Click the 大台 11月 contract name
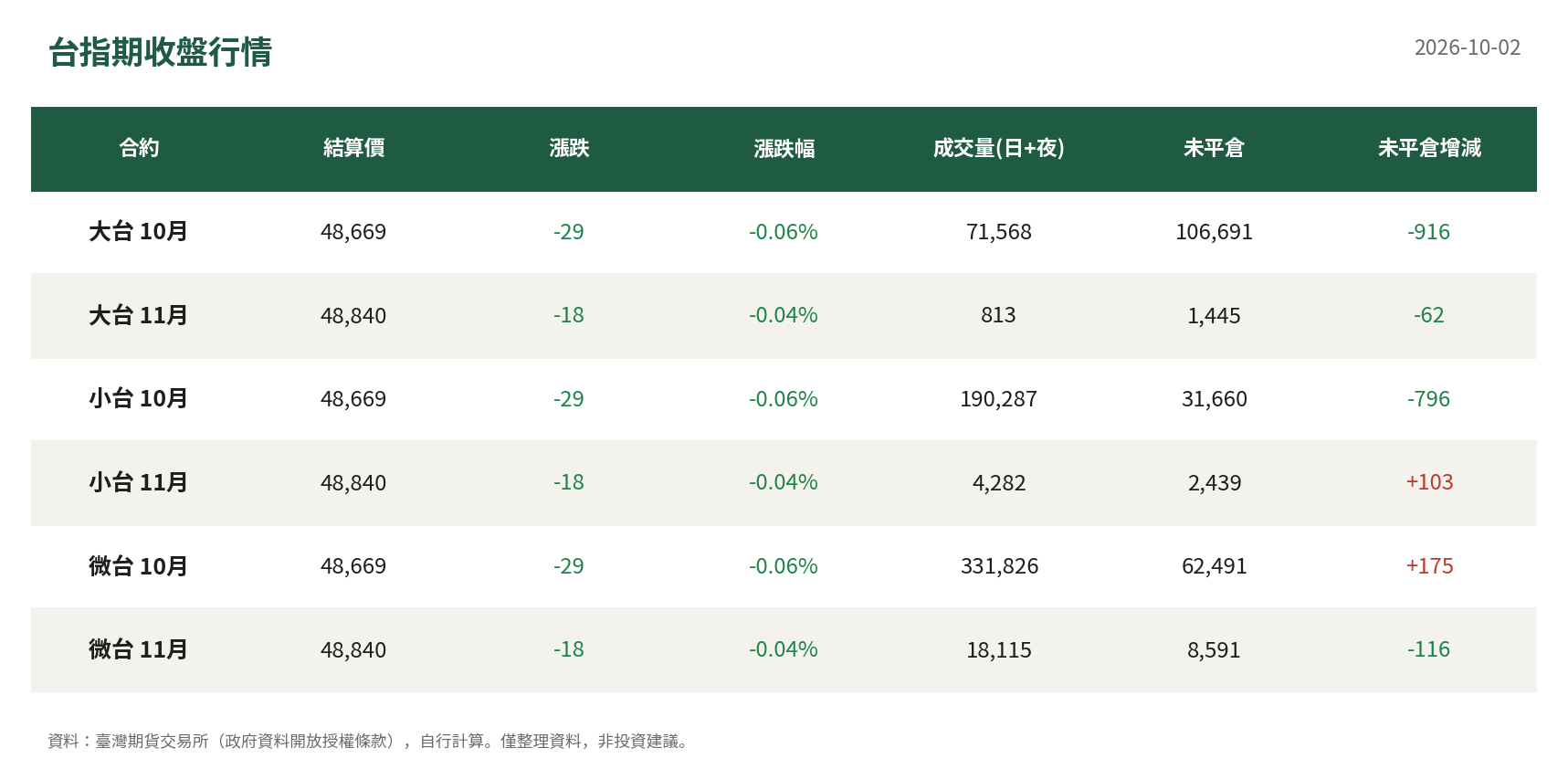The width and height of the screenshot is (1568, 769). [x=138, y=316]
